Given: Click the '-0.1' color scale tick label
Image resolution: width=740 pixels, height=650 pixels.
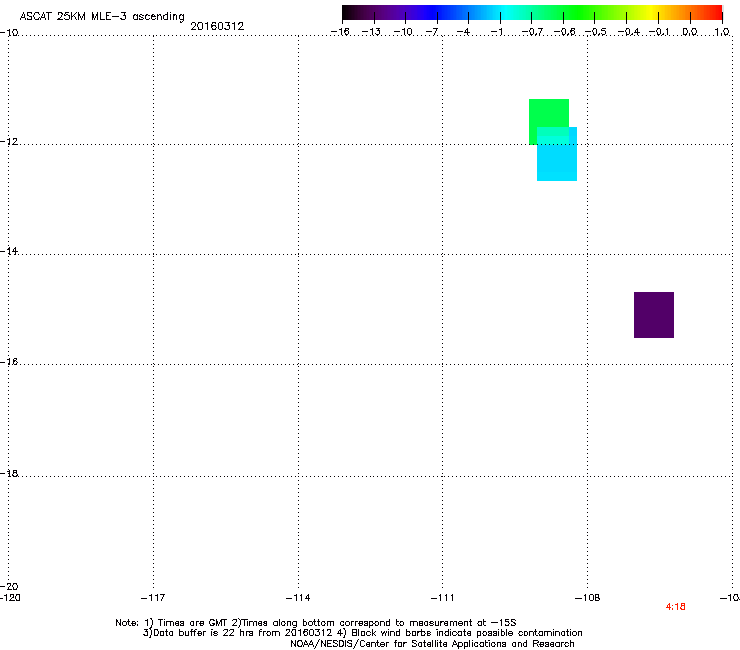Looking at the screenshot, I should click(x=659, y=32).
